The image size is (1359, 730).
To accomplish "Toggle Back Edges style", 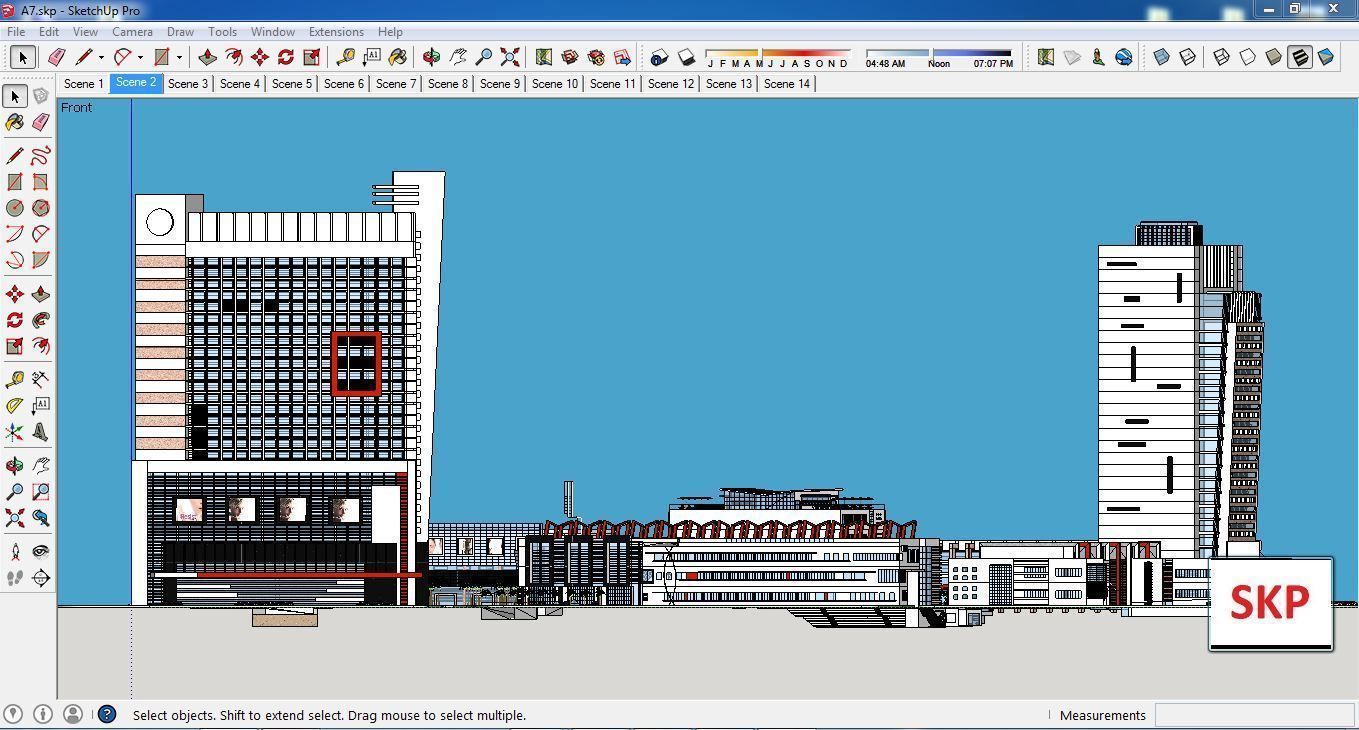I will click(x=1188, y=57).
